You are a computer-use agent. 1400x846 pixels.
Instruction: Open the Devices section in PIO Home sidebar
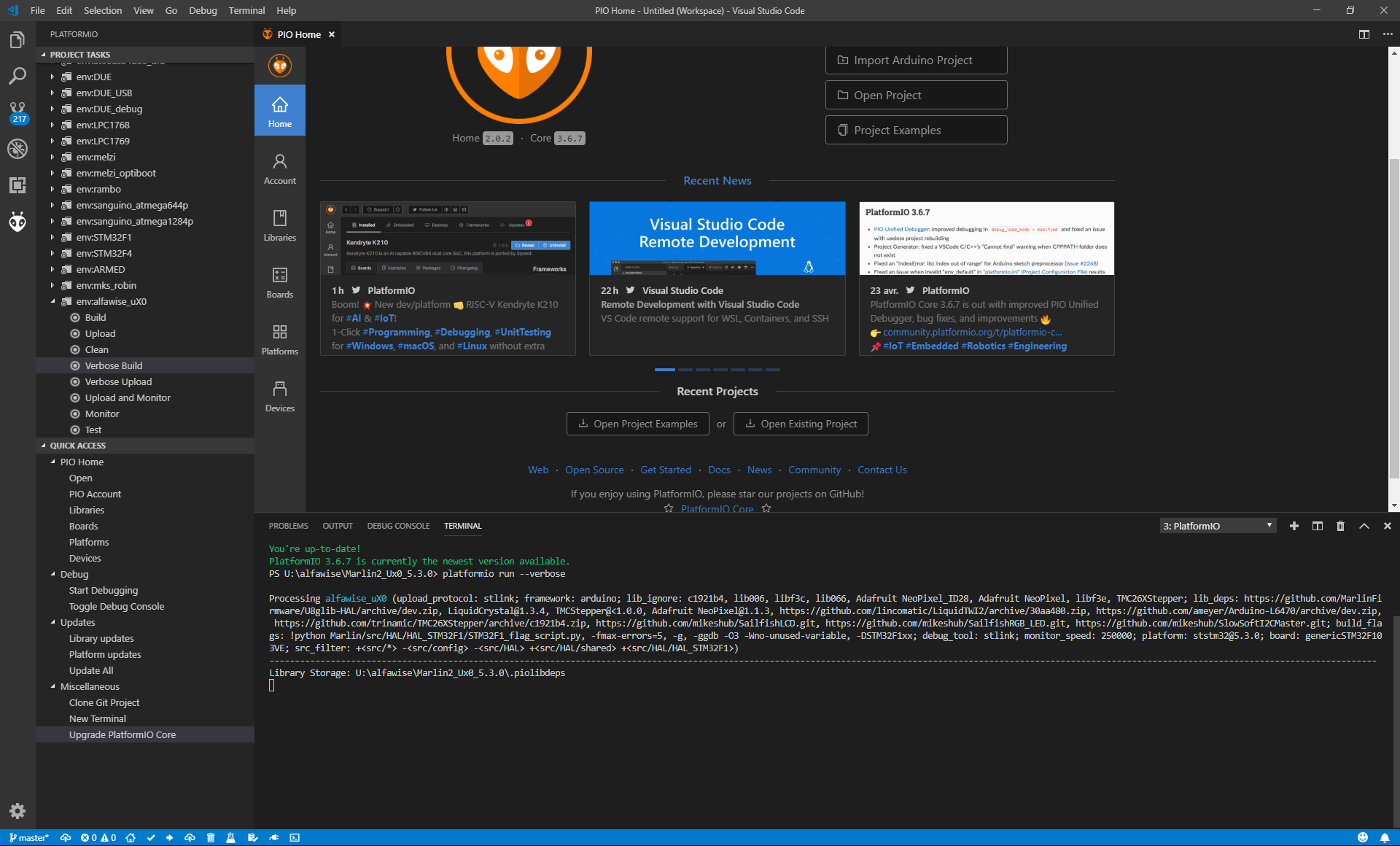tap(280, 396)
